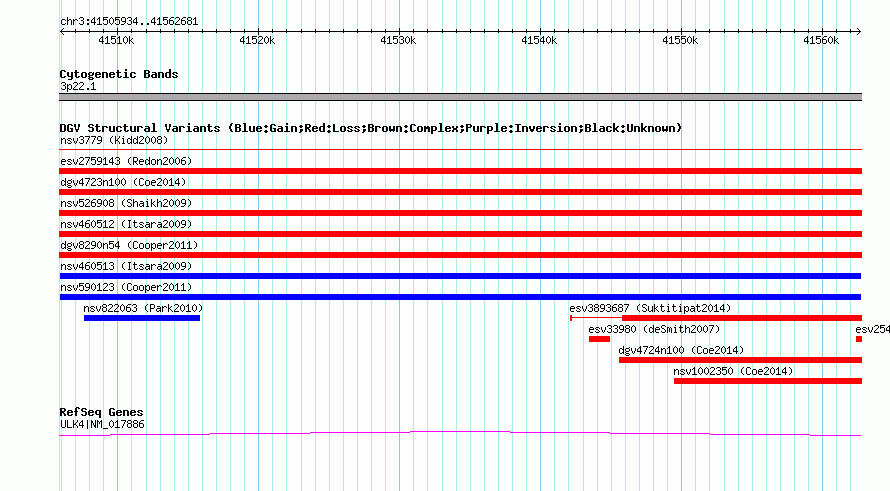
Task: Click the RefSeq Genes track title
Action: 102,412
